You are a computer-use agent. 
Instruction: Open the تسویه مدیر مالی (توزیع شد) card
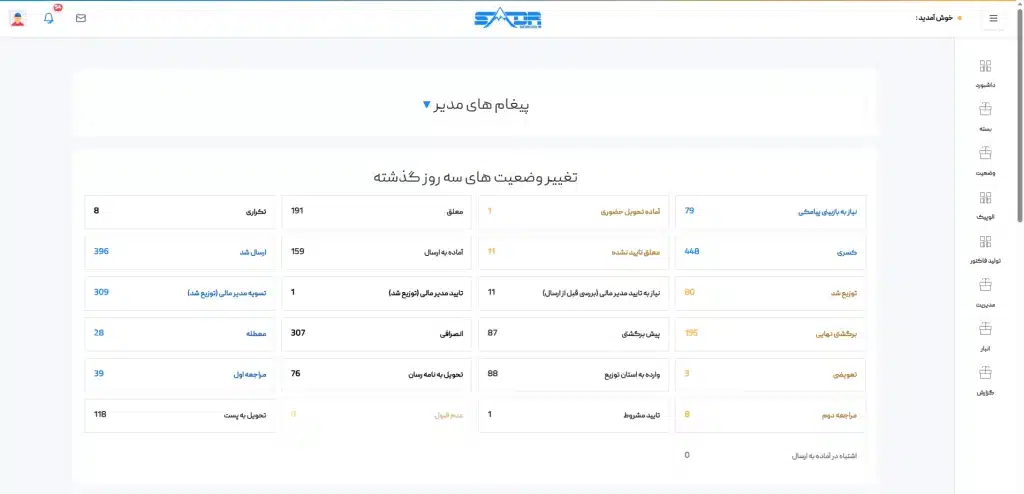click(180, 293)
